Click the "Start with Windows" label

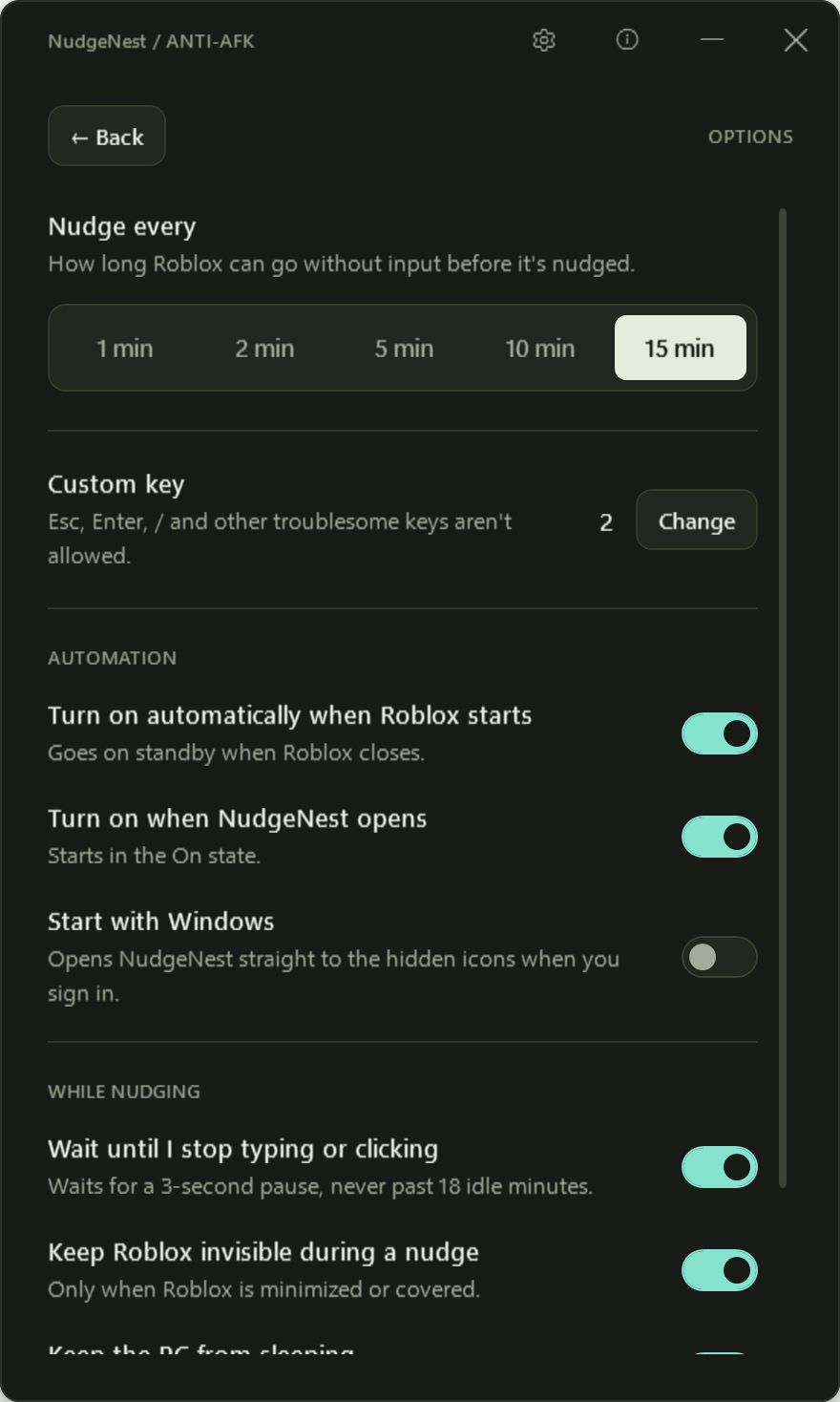tap(161, 922)
